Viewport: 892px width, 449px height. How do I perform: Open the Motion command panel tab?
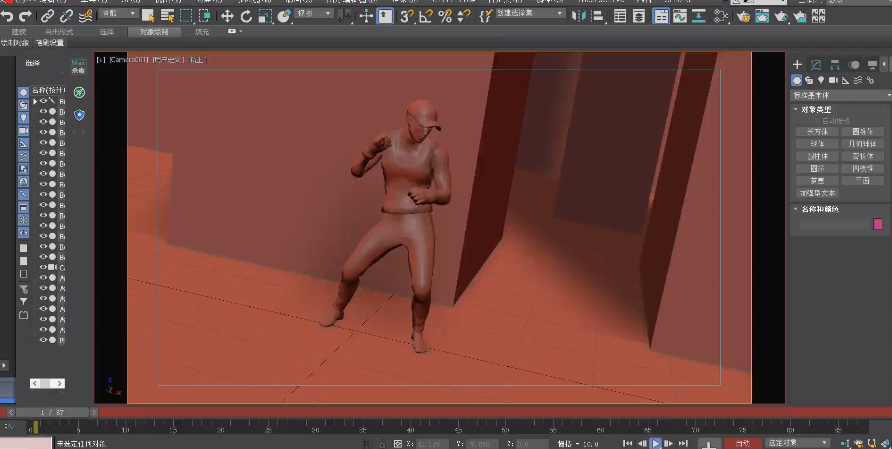[x=853, y=64]
